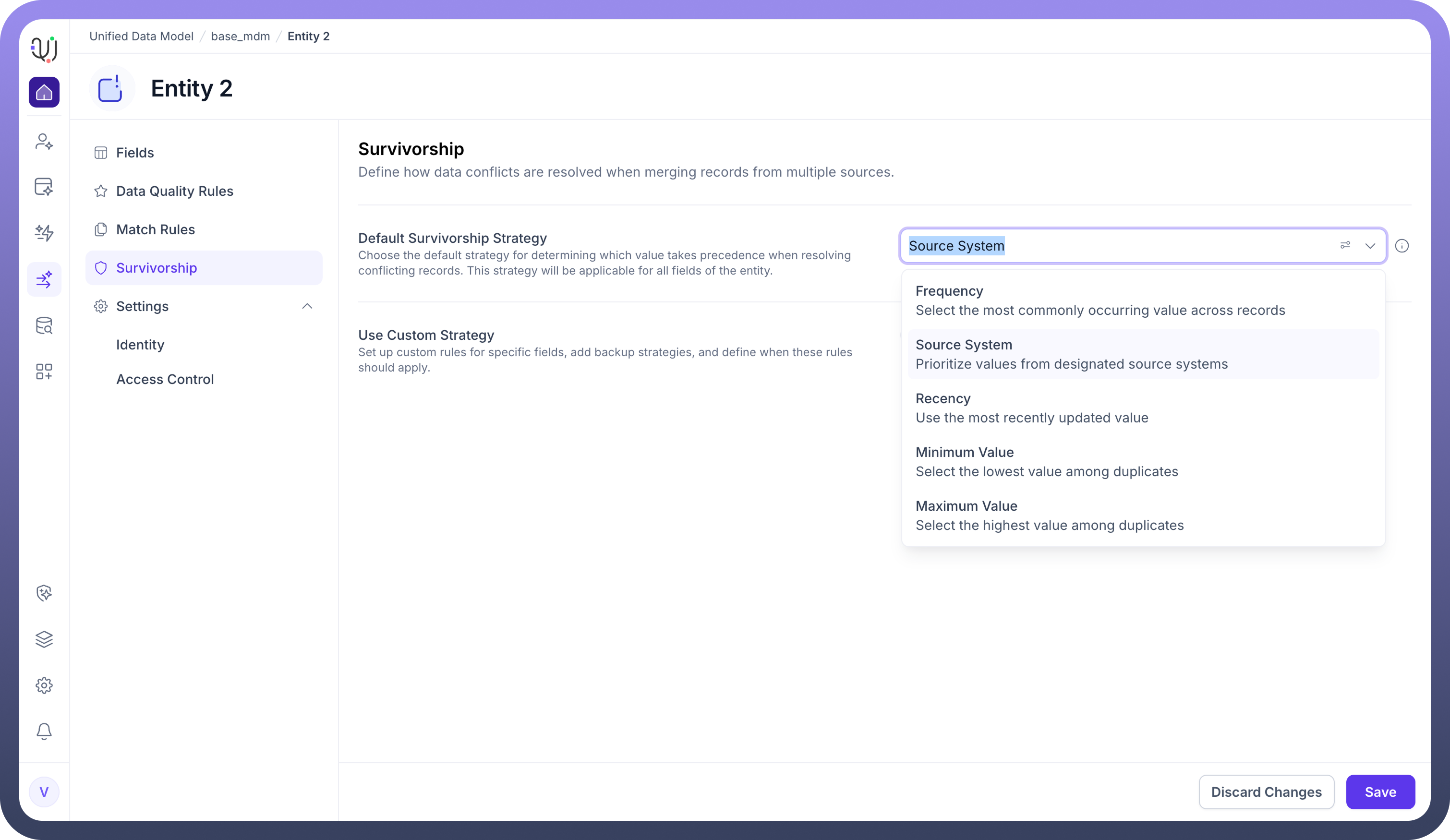1450x840 pixels.
Task: Click the Save button
Action: [1380, 792]
